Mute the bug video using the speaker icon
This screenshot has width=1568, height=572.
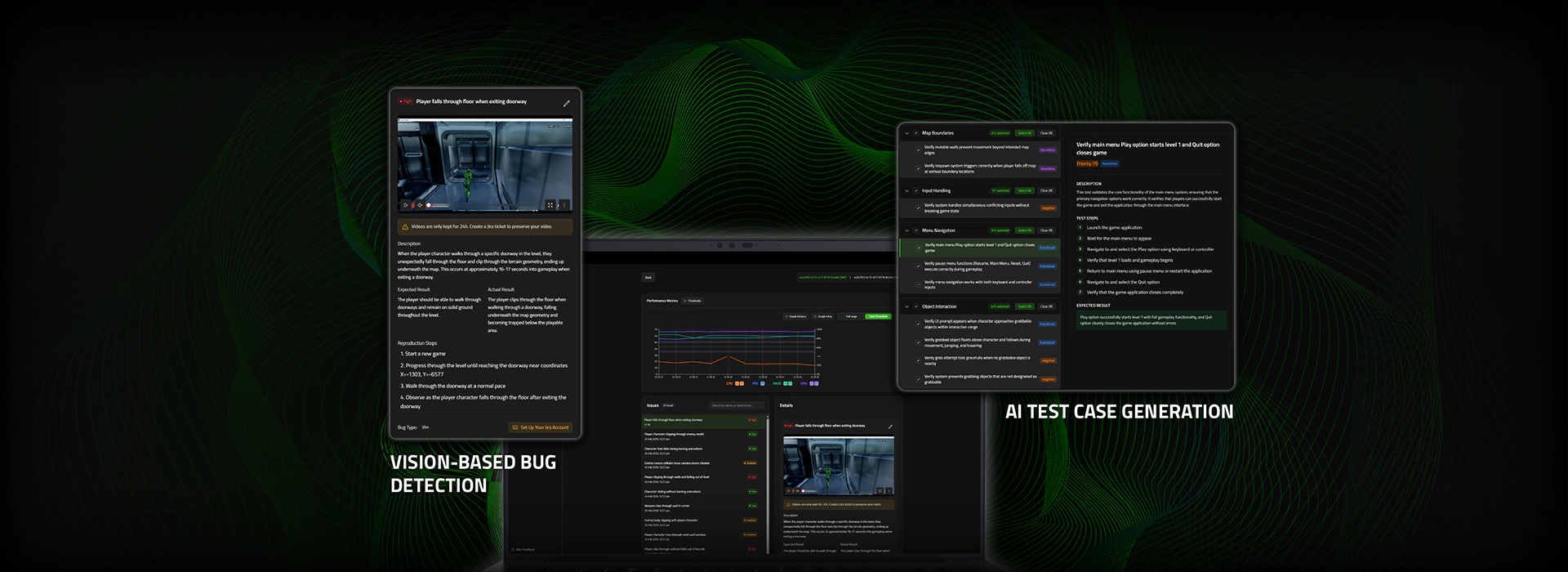[420, 205]
